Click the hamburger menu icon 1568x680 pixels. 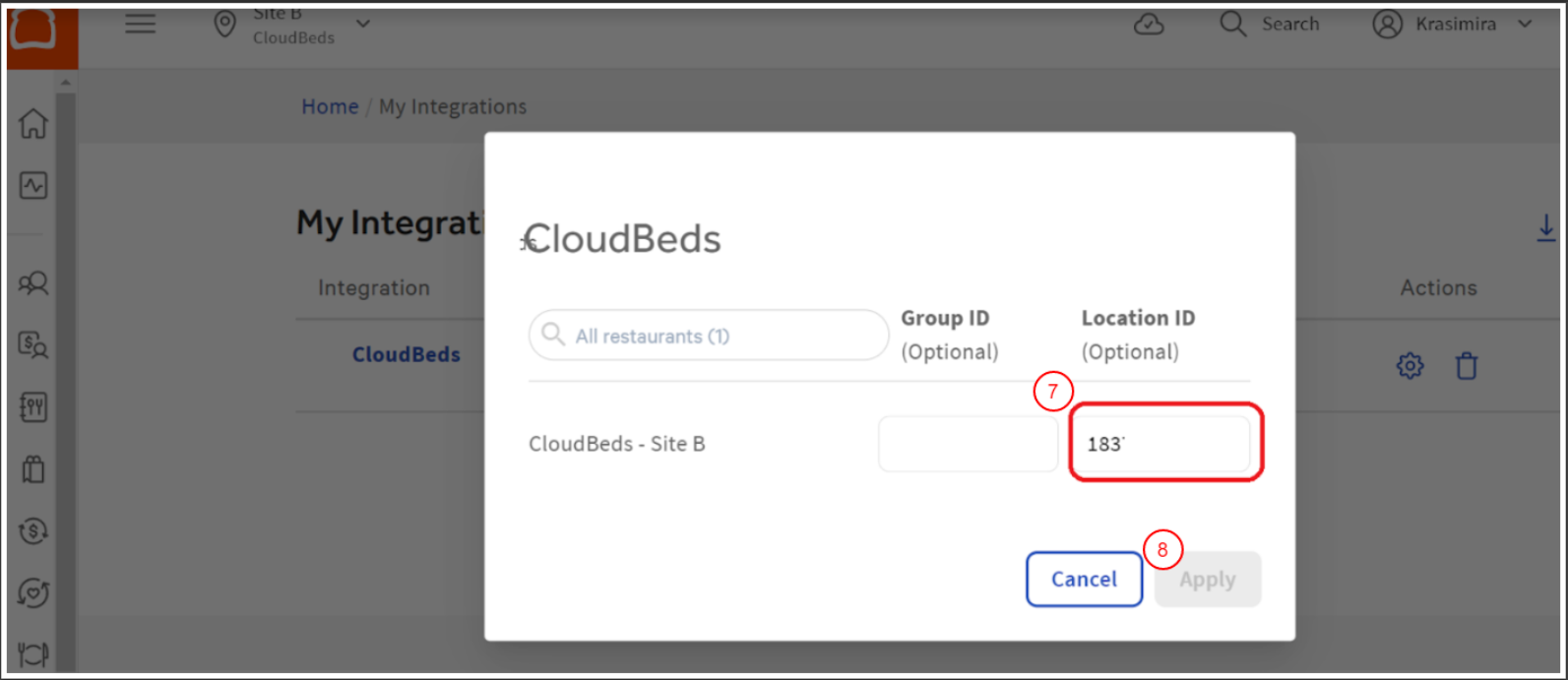[141, 25]
